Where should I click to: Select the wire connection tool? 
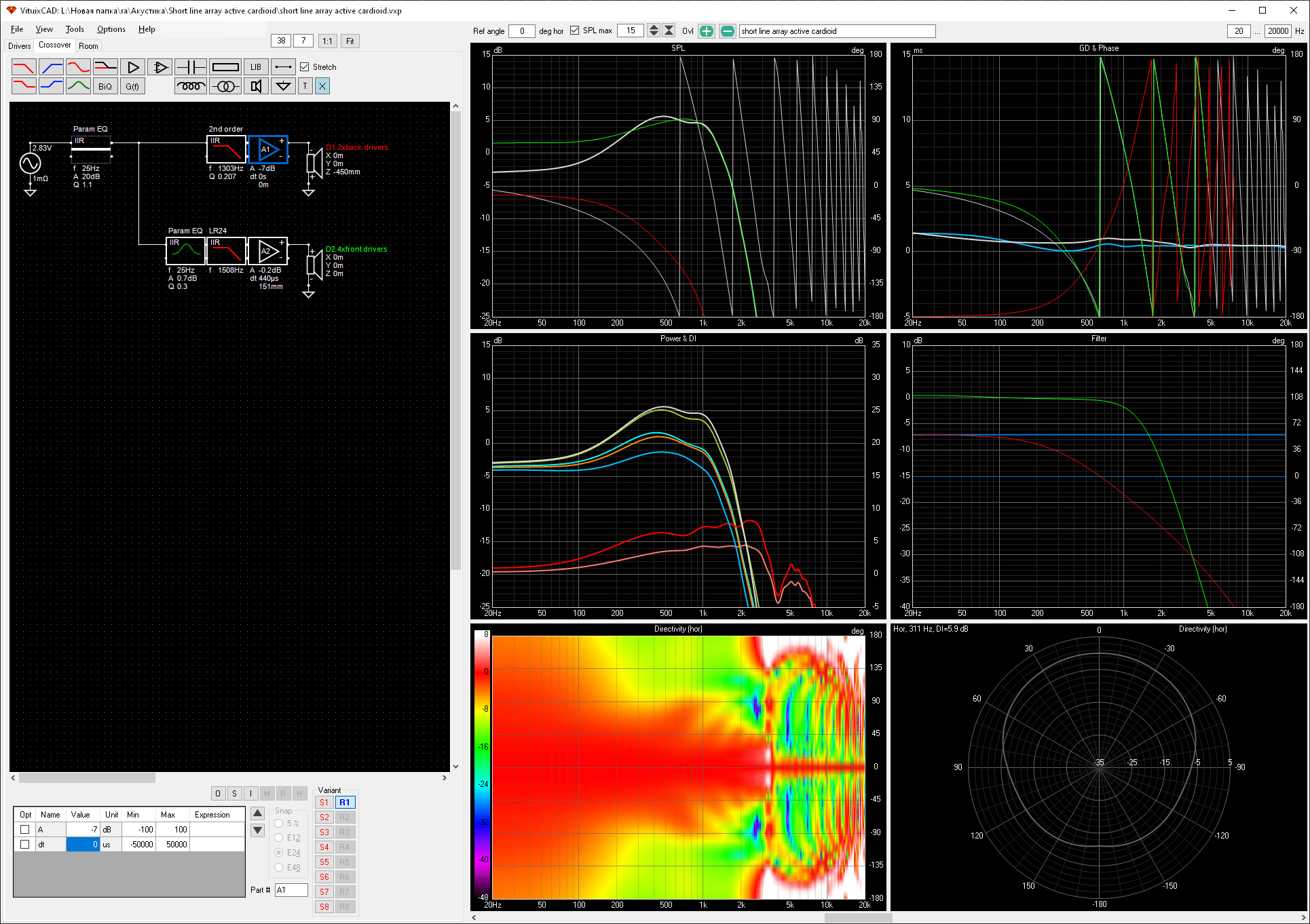(284, 67)
